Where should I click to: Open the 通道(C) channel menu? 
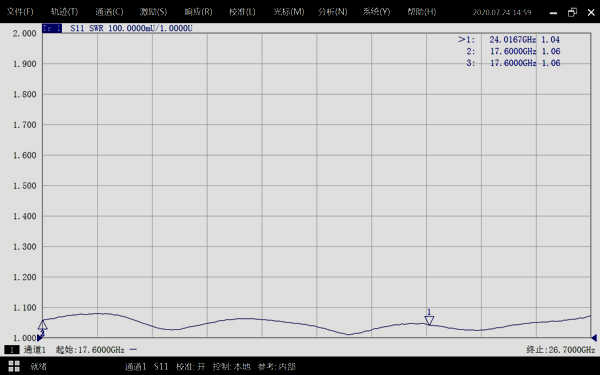pyautogui.click(x=109, y=12)
